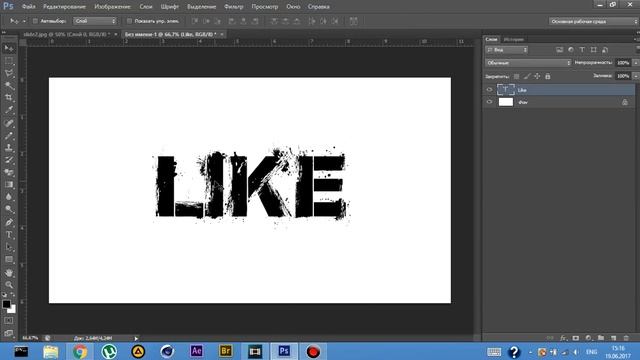
Task: Switch to the История panel tab
Action: 513,39
